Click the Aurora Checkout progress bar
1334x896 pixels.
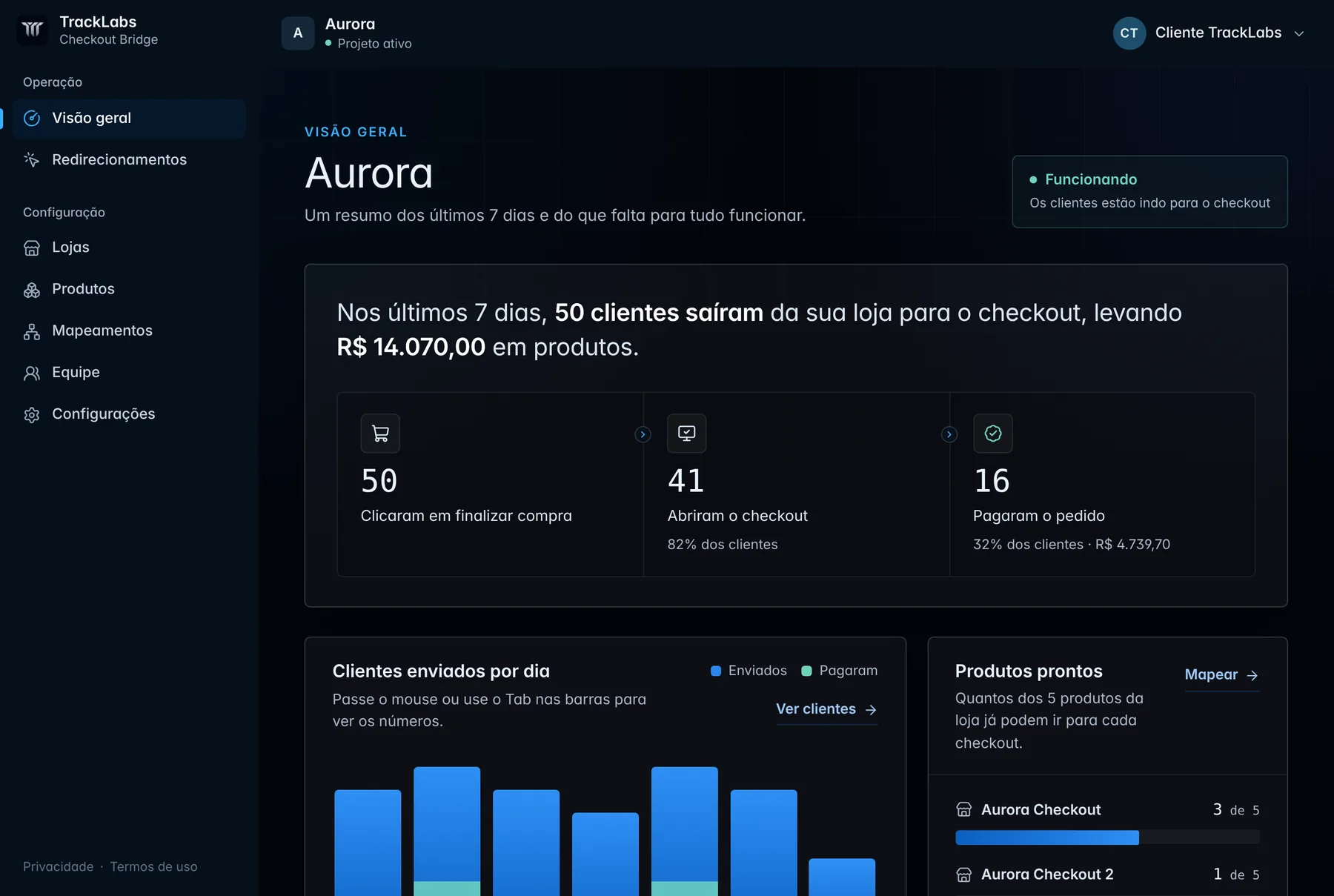click(x=1107, y=837)
